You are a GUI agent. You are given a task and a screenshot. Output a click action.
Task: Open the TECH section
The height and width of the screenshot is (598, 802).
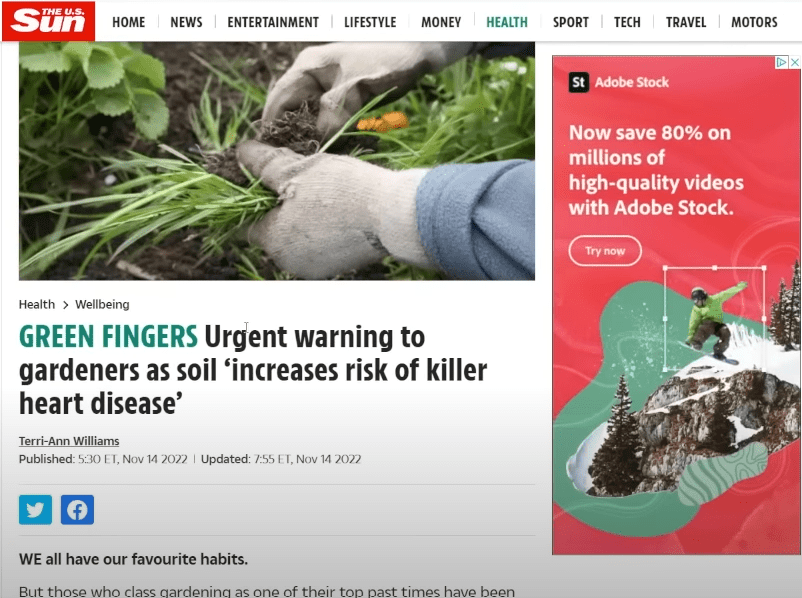[x=627, y=23]
